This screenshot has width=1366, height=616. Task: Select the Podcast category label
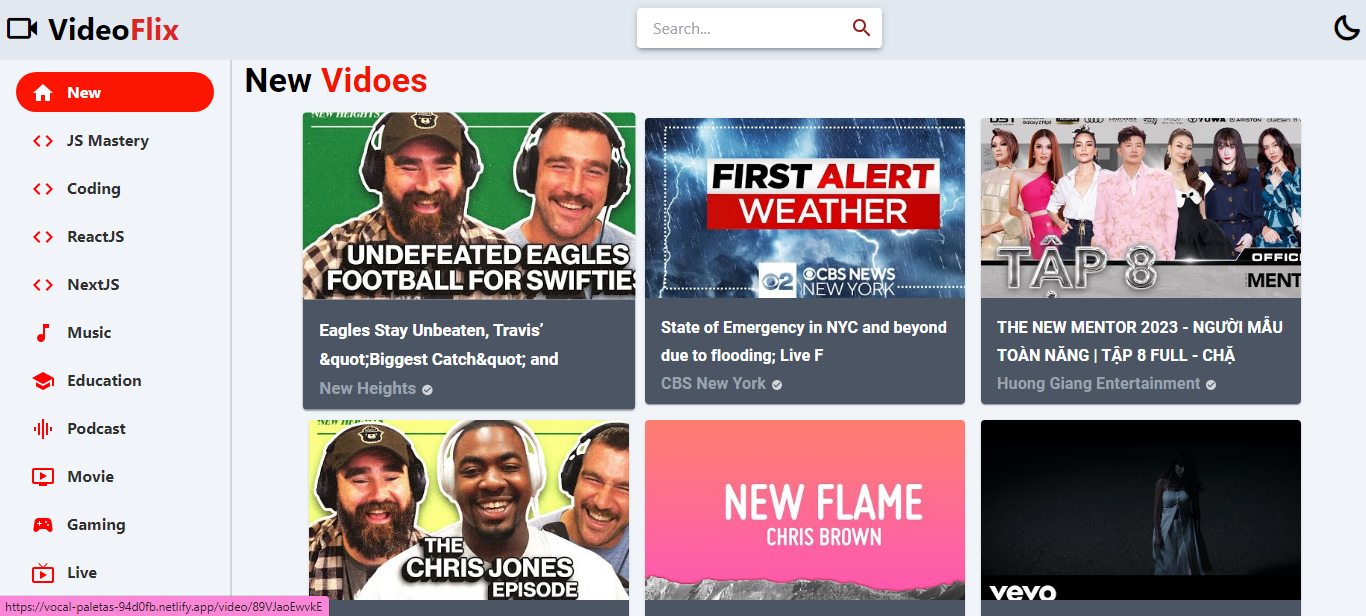tap(96, 429)
